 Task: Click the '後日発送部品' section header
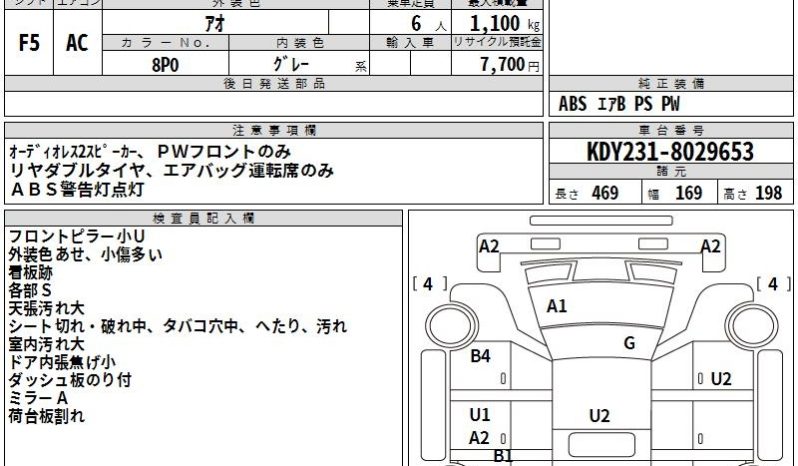click(274, 84)
